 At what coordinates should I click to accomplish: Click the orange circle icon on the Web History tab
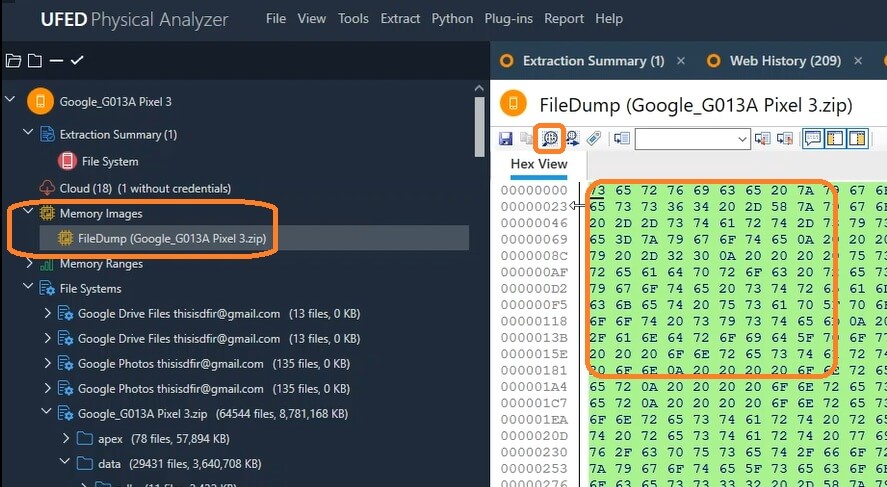tap(714, 61)
